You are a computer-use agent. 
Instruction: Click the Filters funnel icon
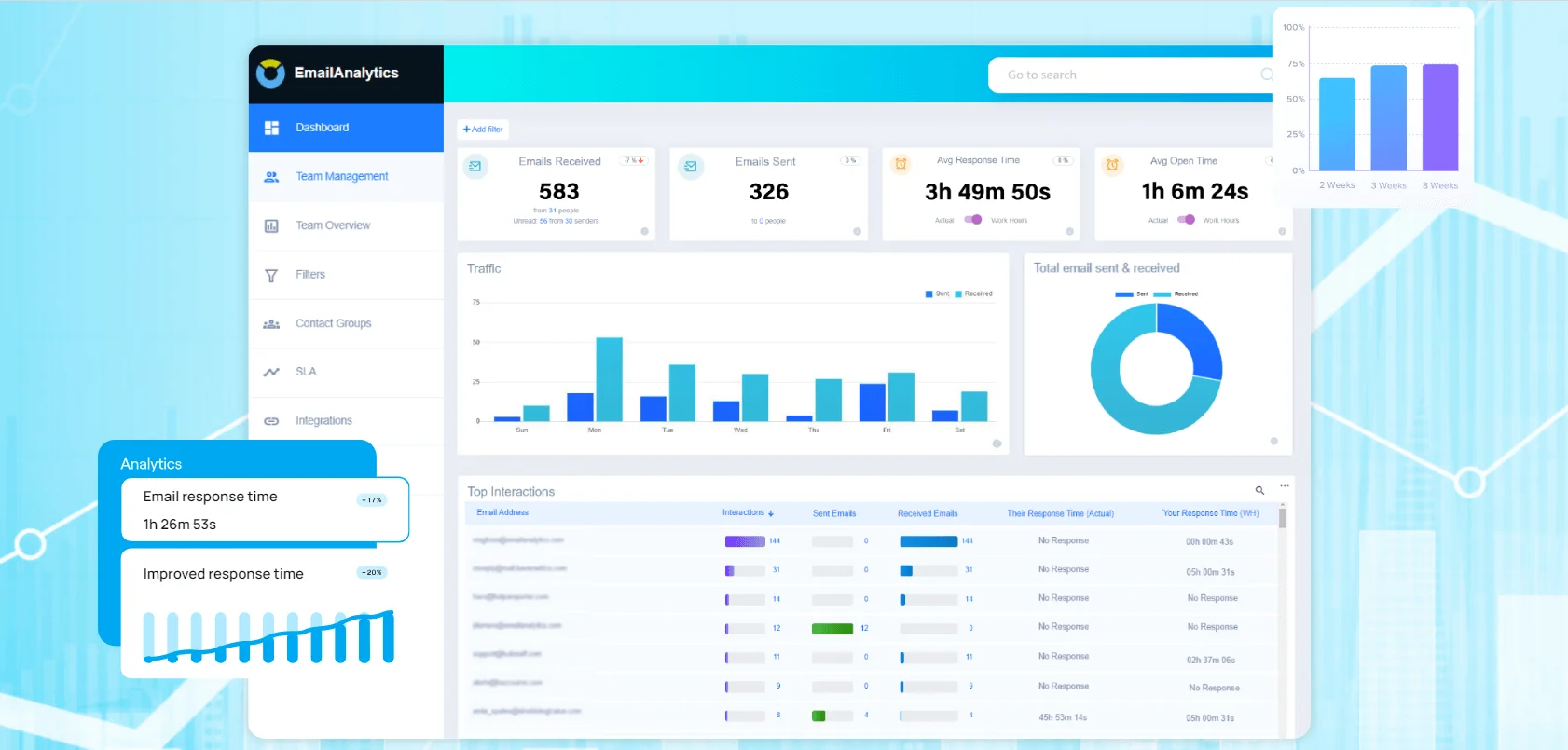pos(271,275)
